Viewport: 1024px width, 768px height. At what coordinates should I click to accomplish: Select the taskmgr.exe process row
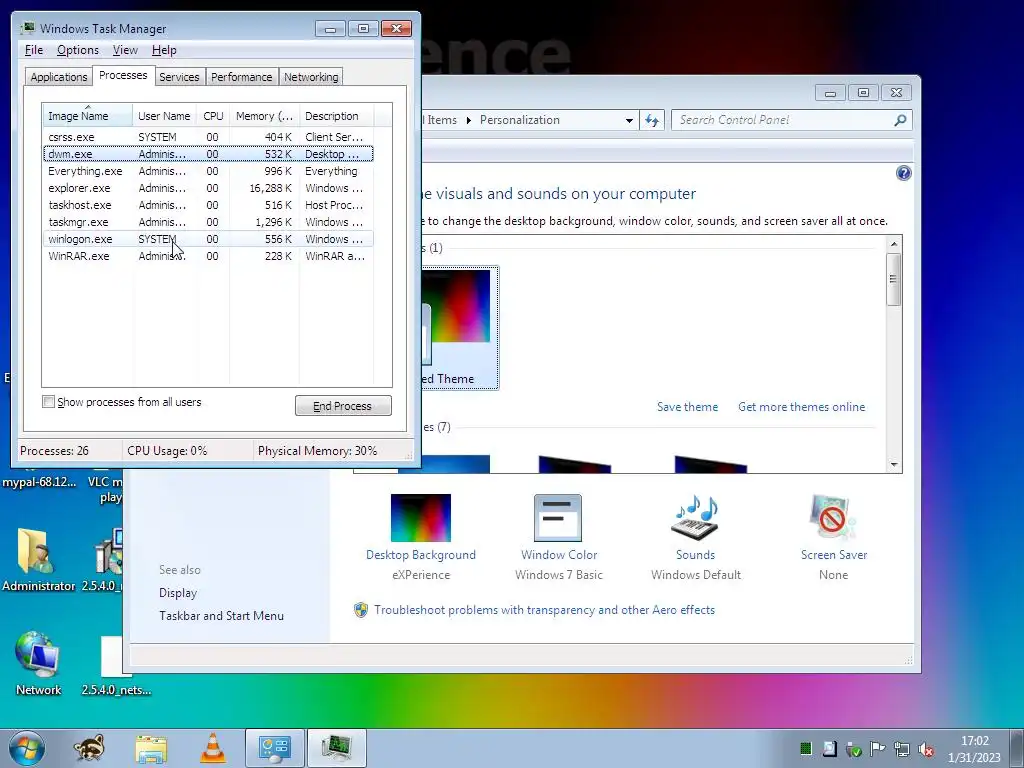coord(208,222)
